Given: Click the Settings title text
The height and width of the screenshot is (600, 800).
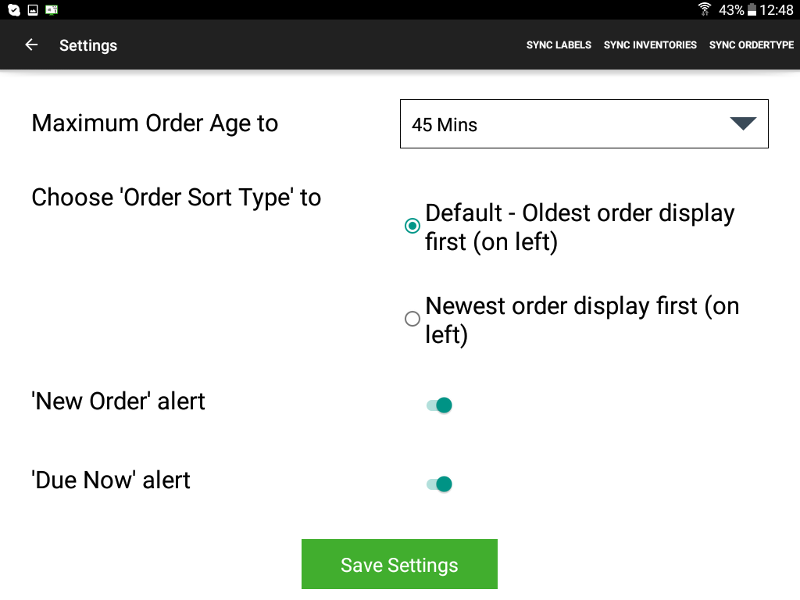Looking at the screenshot, I should 88,45.
